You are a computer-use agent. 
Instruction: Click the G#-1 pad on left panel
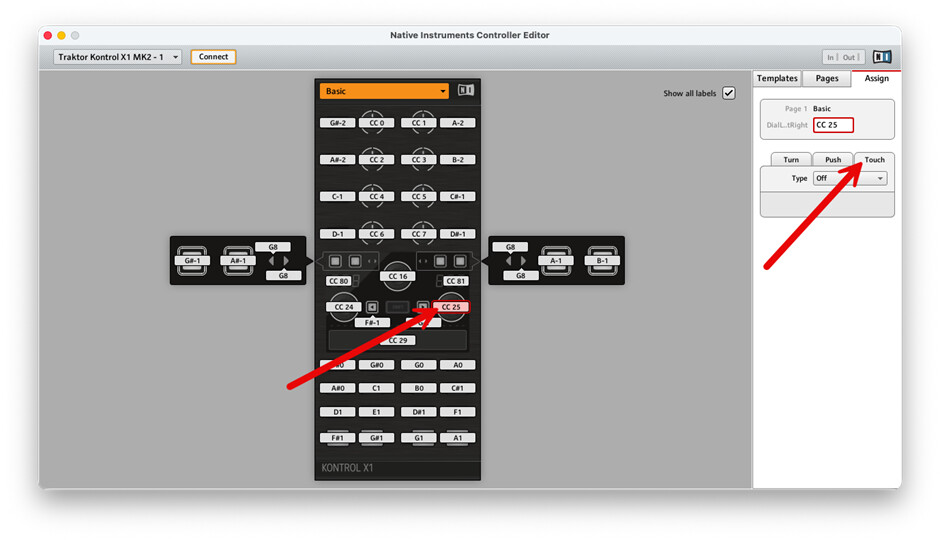[193, 260]
